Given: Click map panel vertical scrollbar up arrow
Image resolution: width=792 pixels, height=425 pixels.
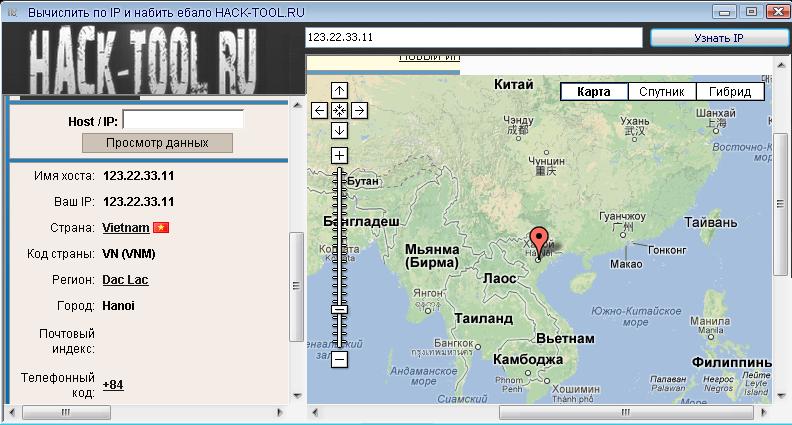Looking at the screenshot, I should (781, 65).
